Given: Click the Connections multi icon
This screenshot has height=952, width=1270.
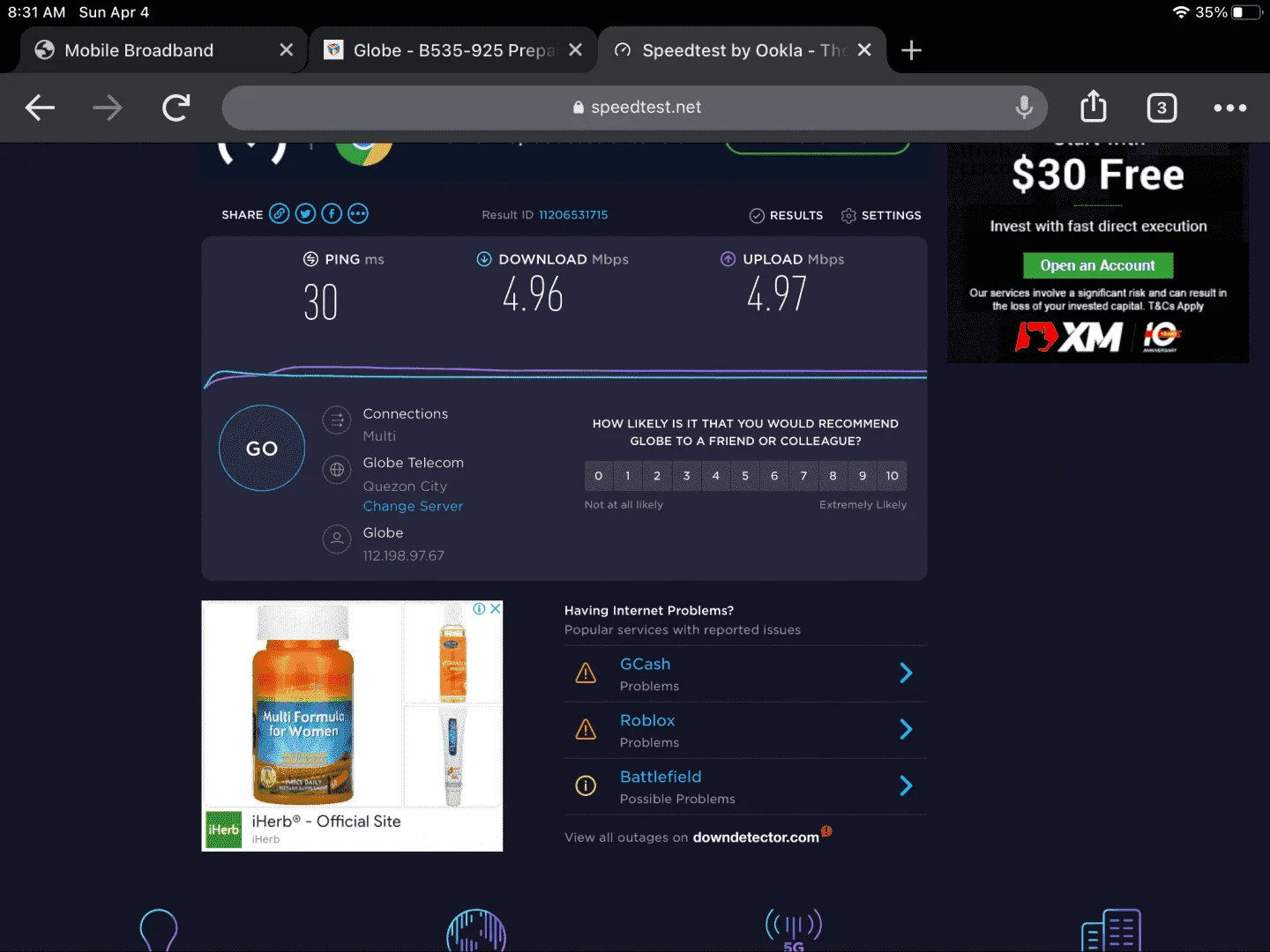Looking at the screenshot, I should (337, 420).
